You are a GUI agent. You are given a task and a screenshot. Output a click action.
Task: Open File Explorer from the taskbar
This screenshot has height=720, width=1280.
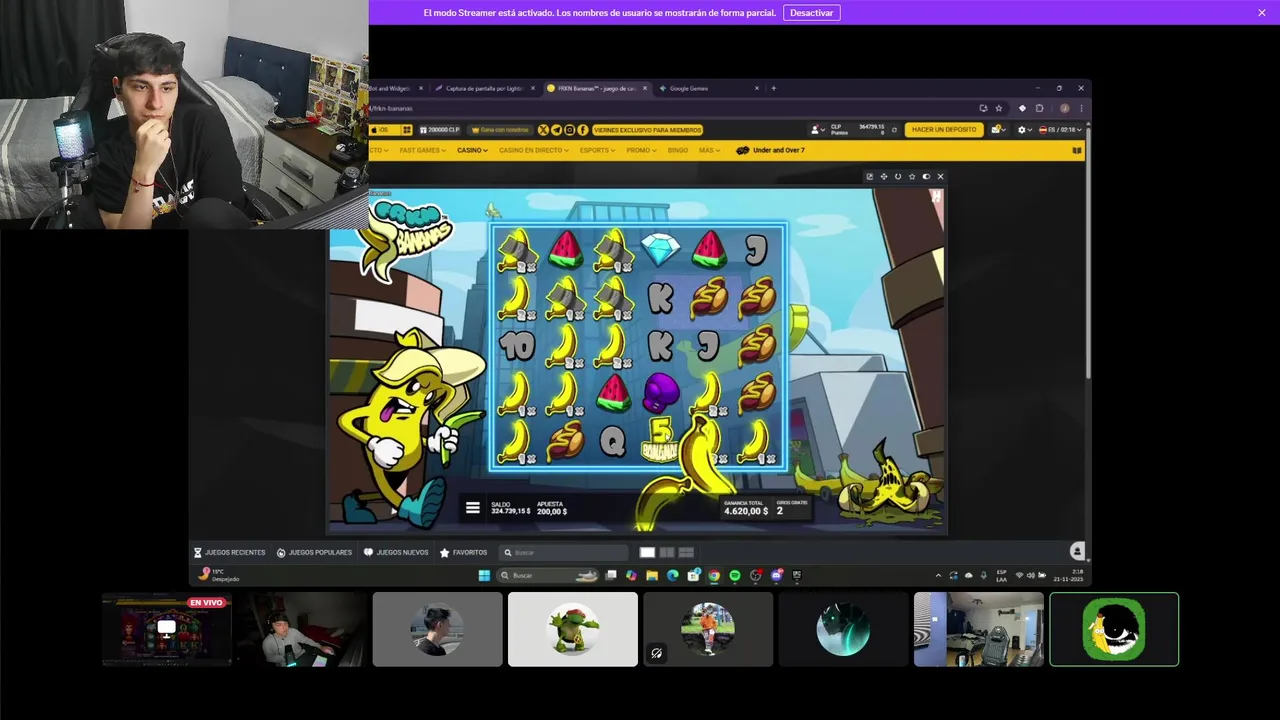[652, 575]
